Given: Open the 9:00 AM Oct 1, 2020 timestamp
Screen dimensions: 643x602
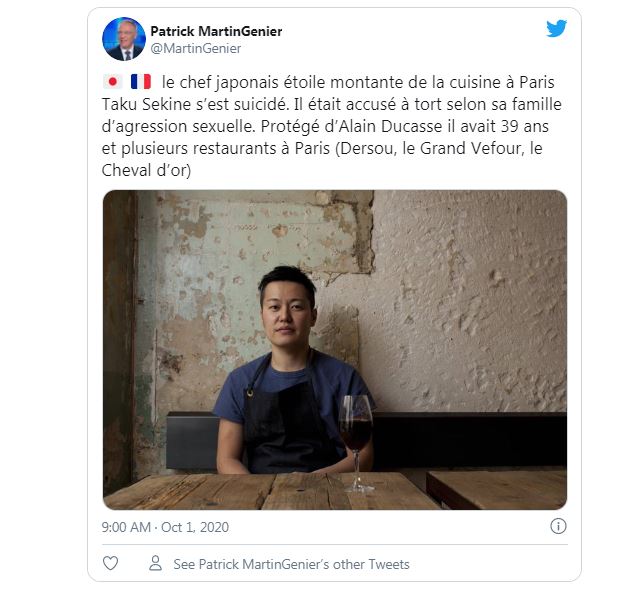Looking at the screenshot, I should (x=165, y=527).
